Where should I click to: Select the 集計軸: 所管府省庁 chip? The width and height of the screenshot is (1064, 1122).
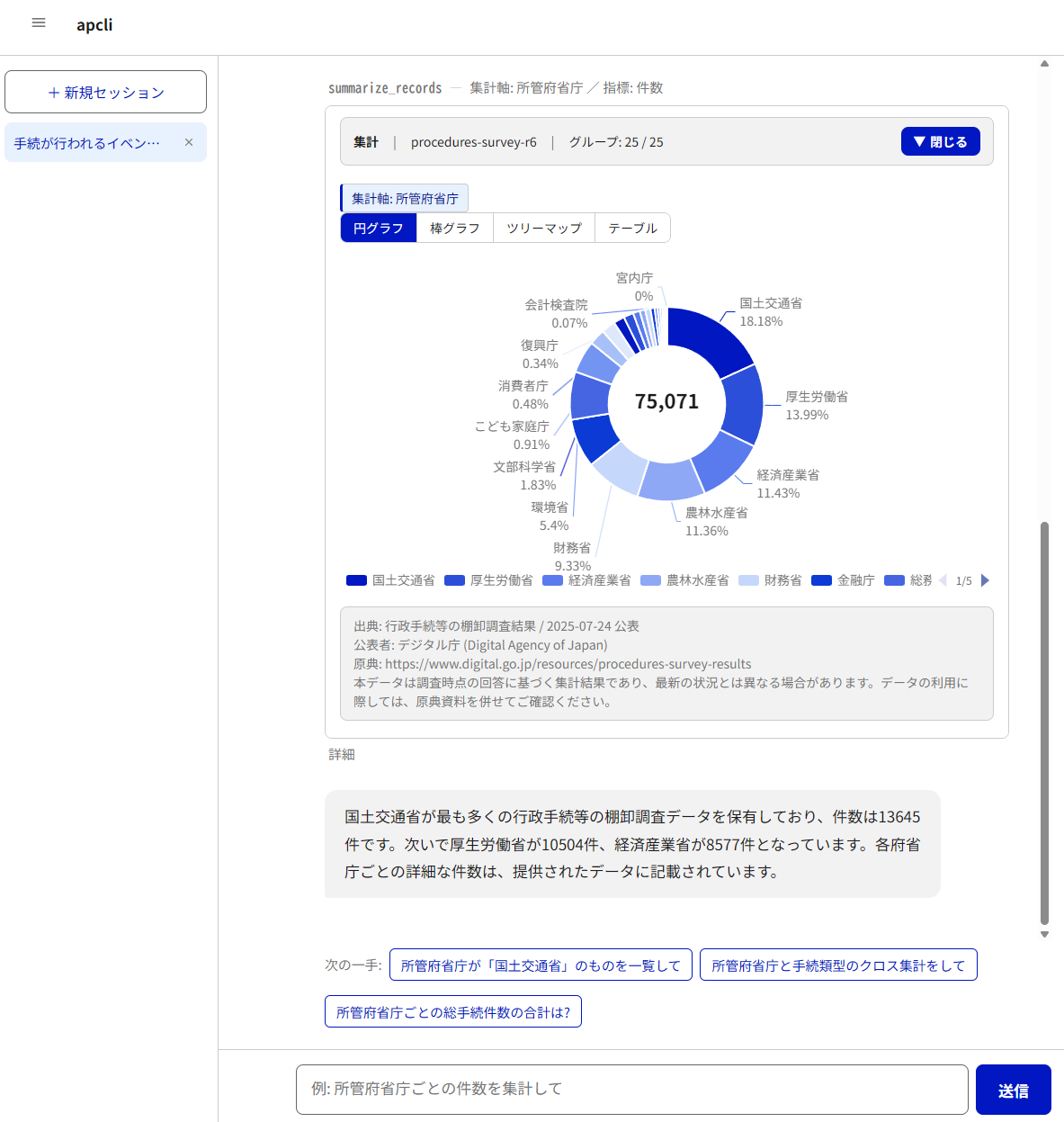pos(405,198)
